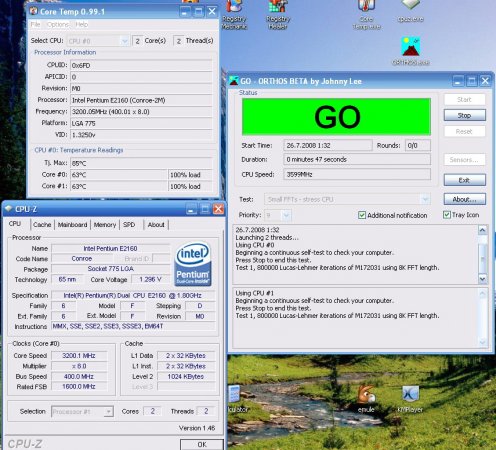Switch to the Cache tab in CPU-Z
Viewport: 496px width, 450px height.
point(42,225)
